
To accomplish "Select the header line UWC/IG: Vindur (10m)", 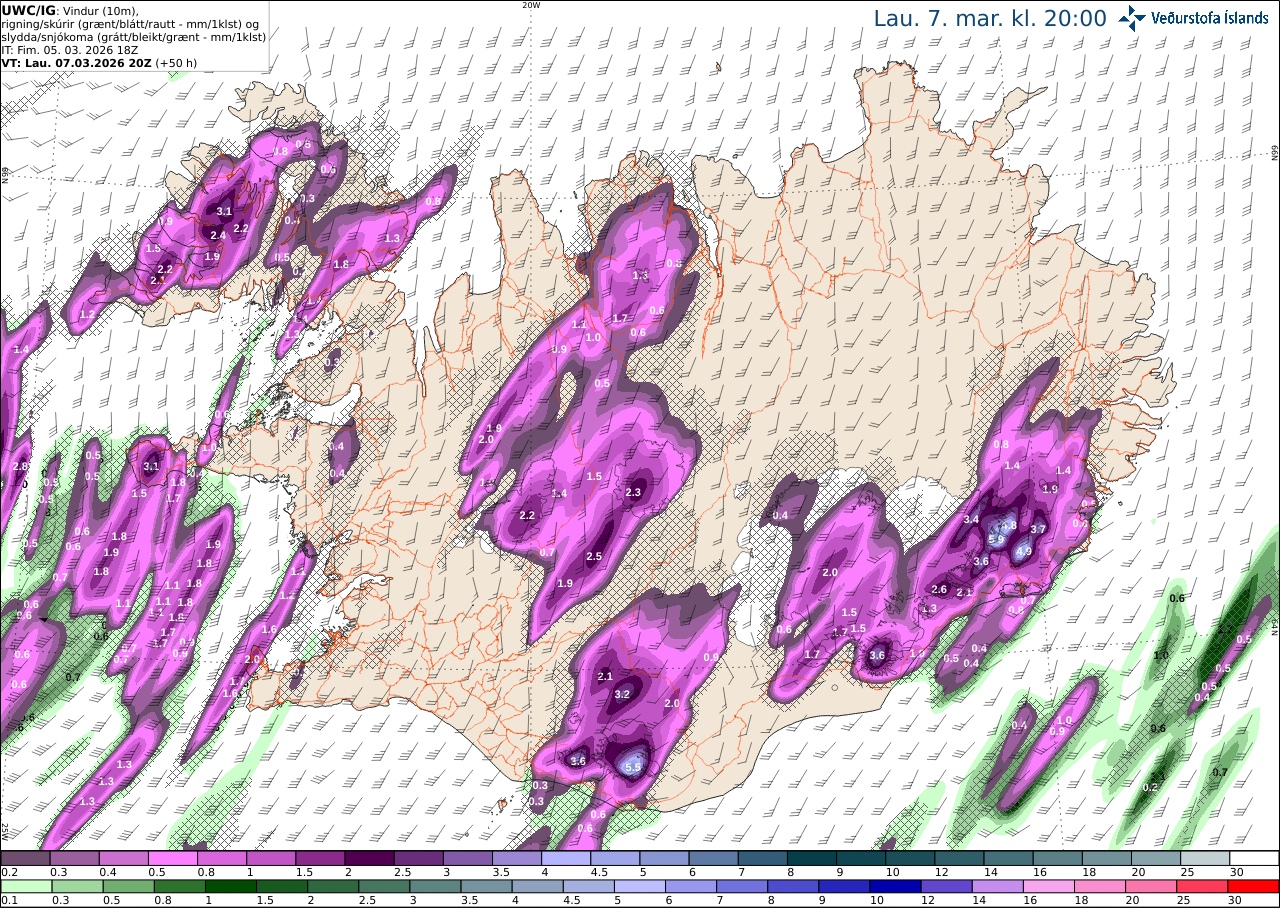I will coord(70,10).
